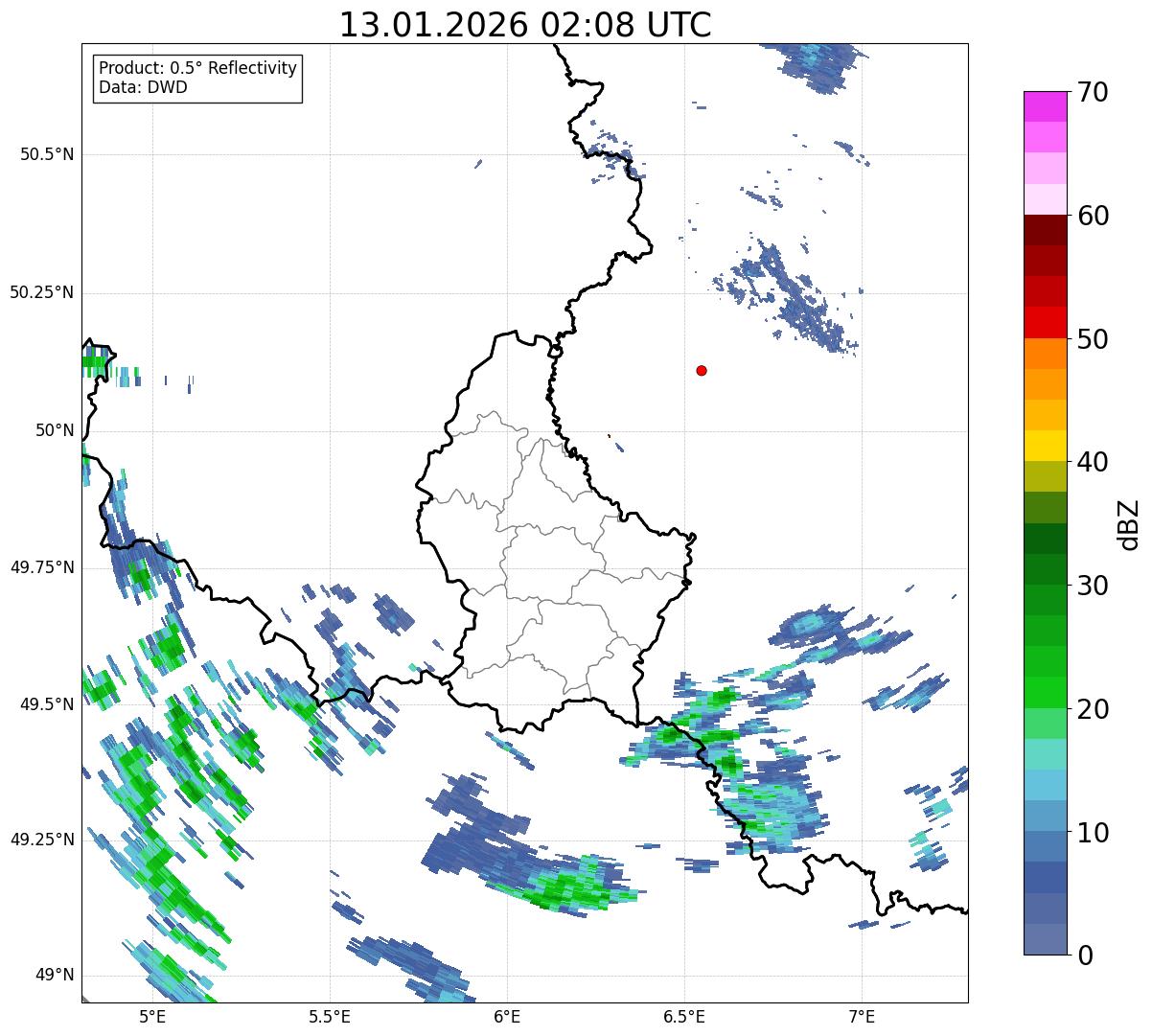Click the "49.75°N" latitude label
The height and width of the screenshot is (1036, 1152).
41,567
